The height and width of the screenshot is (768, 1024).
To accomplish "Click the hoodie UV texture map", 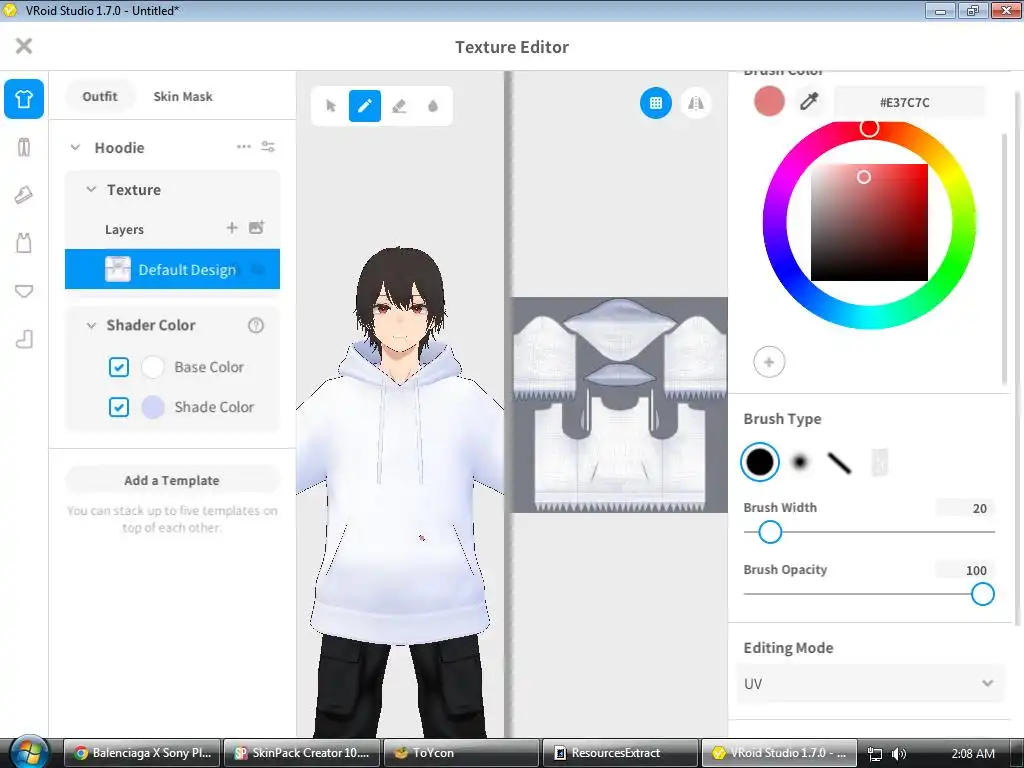I will (619, 405).
